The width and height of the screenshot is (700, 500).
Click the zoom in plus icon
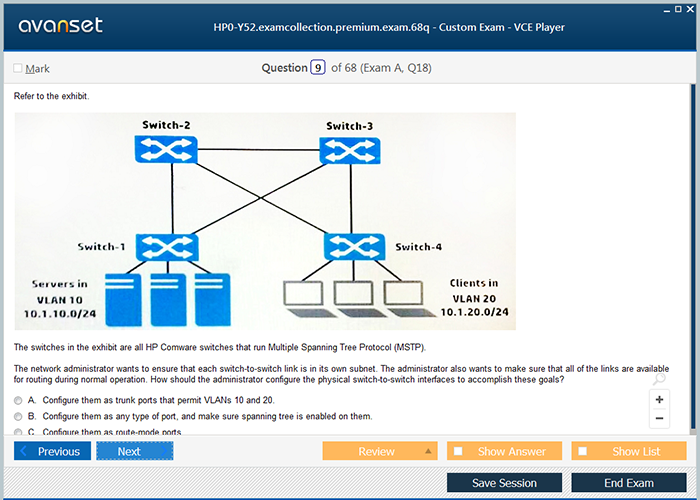[660, 399]
